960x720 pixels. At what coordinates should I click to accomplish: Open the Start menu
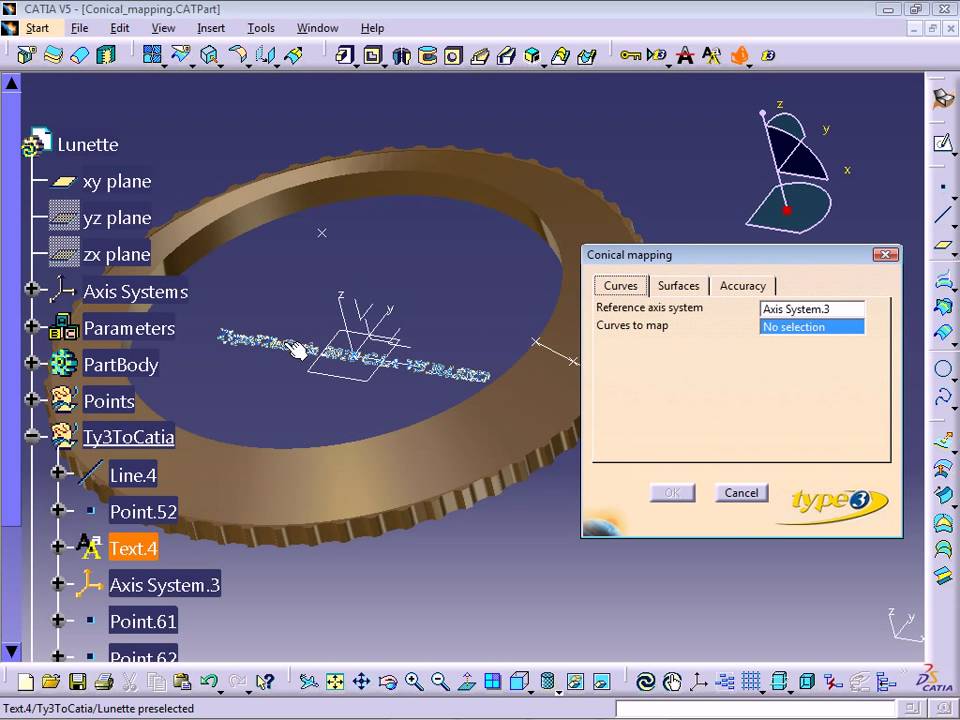(37, 28)
